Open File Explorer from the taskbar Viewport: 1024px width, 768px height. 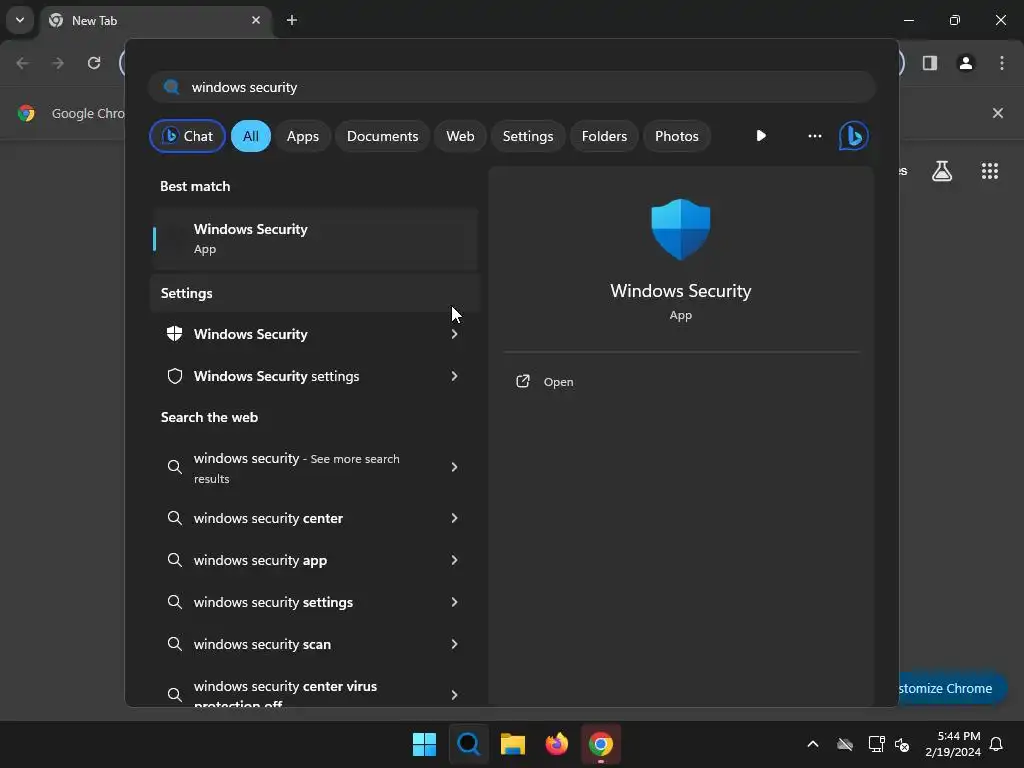coord(513,744)
